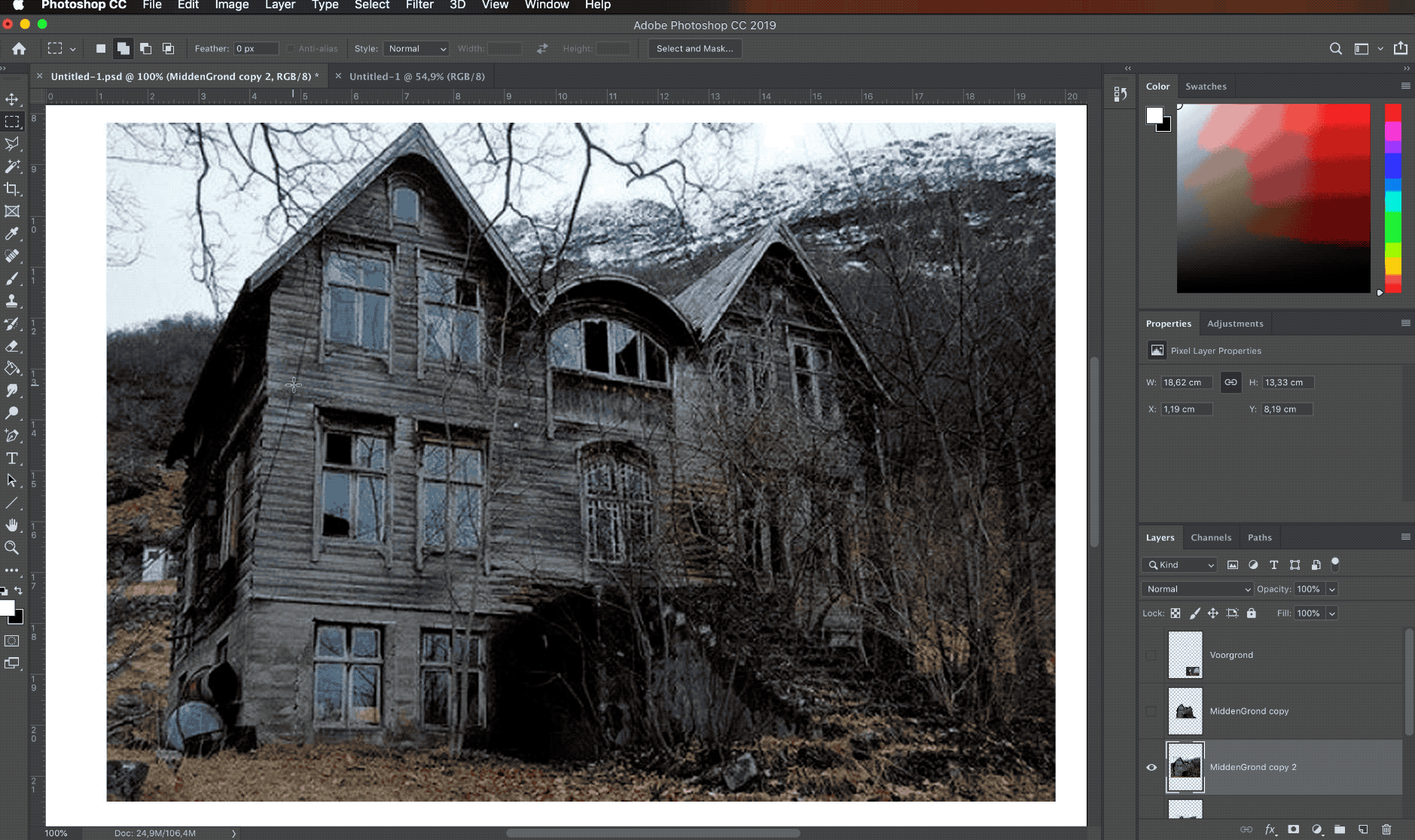Add a layer mask to the selected layer
Viewport: 1415px width, 840px height.
pyautogui.click(x=1292, y=829)
